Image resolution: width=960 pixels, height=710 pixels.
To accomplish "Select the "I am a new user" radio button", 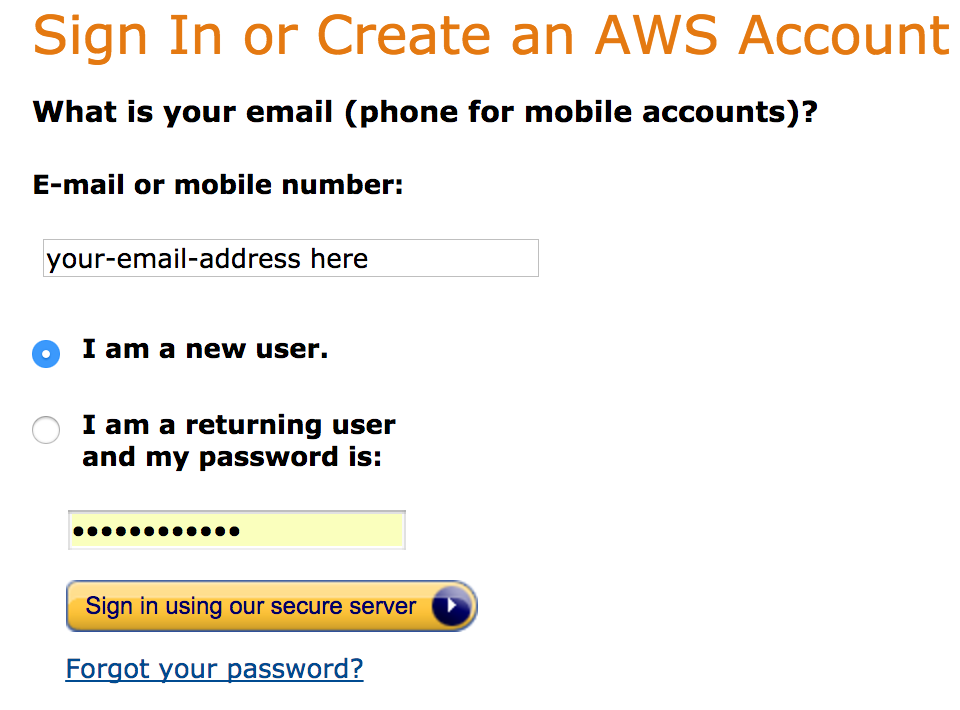I will tap(46, 353).
